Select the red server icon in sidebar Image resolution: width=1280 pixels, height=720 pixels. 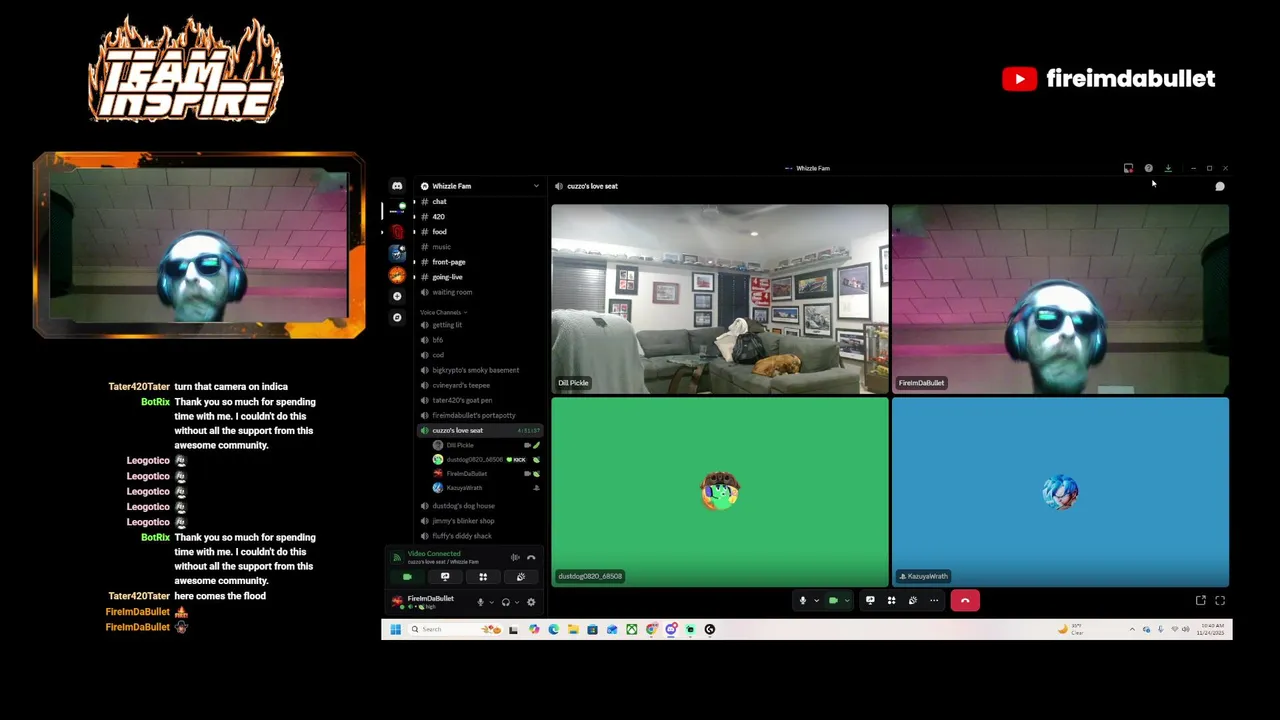(397, 232)
